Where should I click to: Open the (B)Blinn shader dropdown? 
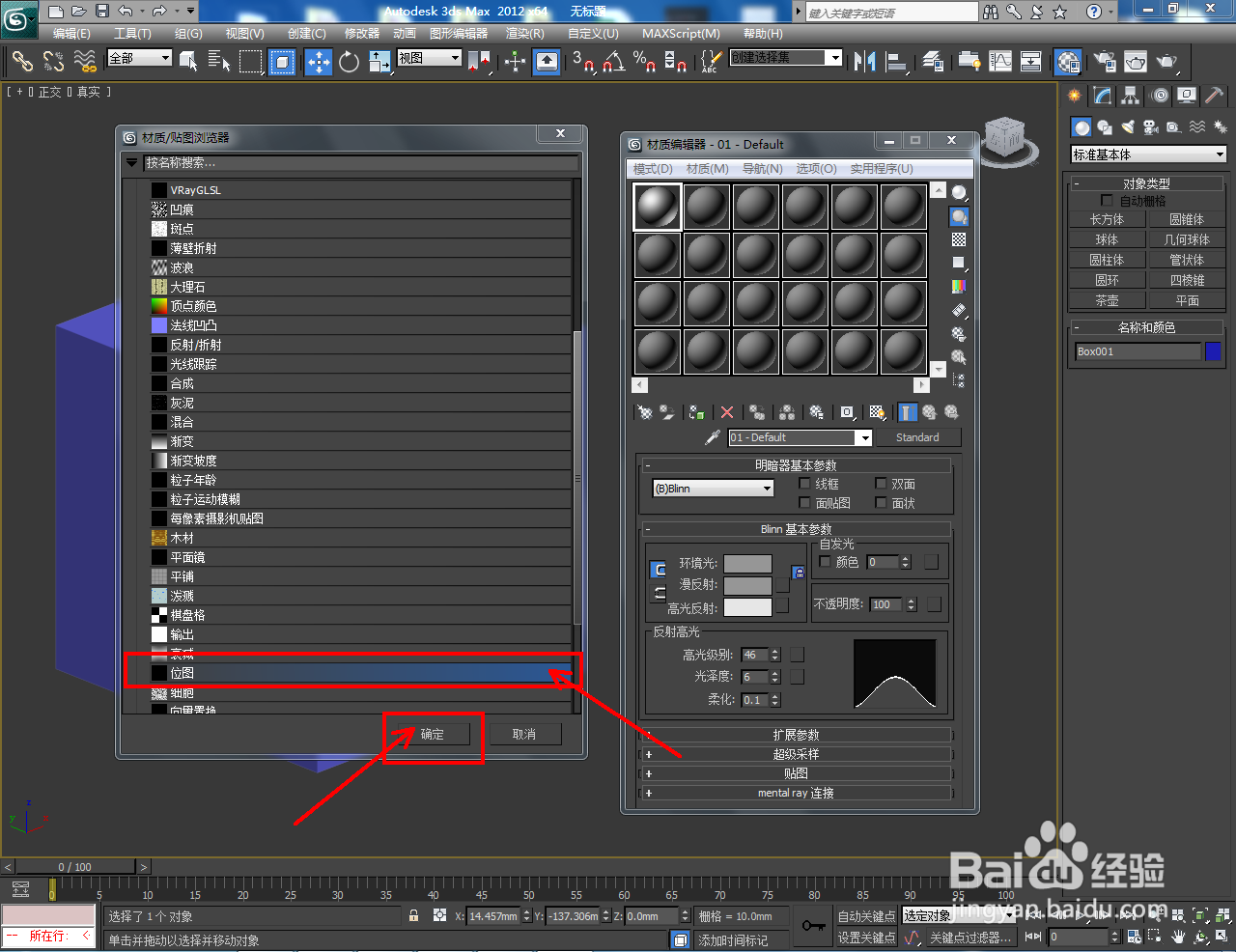pos(714,489)
